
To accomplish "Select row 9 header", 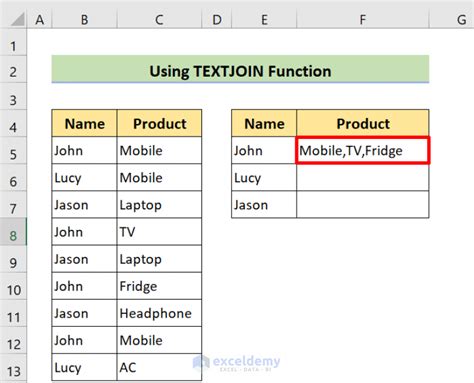I will click(x=13, y=259).
